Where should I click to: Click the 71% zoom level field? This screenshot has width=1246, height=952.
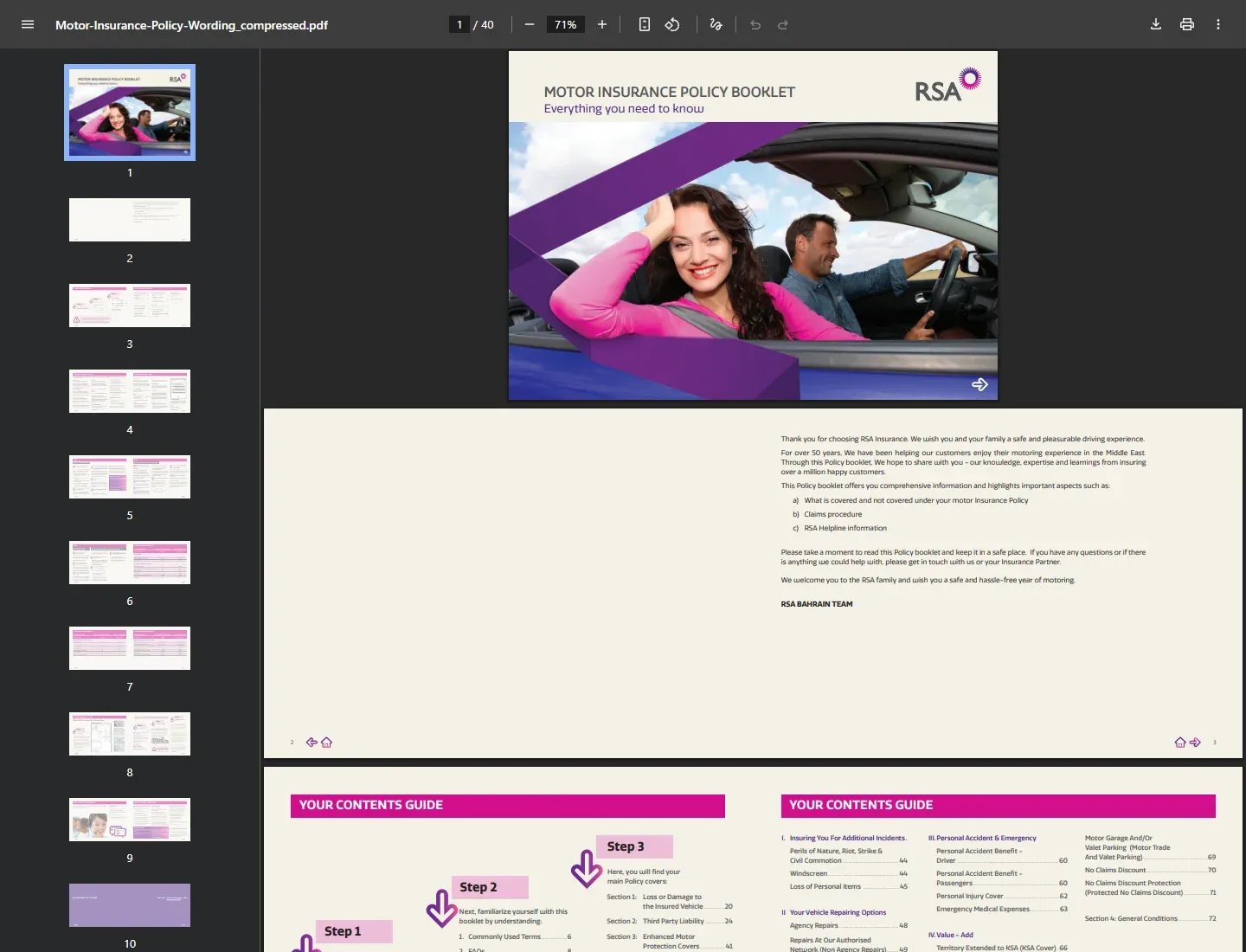(x=566, y=24)
